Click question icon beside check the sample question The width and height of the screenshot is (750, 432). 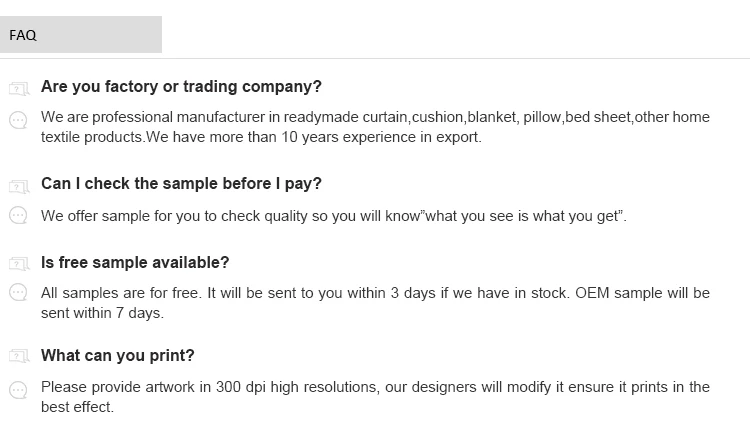tap(19, 186)
